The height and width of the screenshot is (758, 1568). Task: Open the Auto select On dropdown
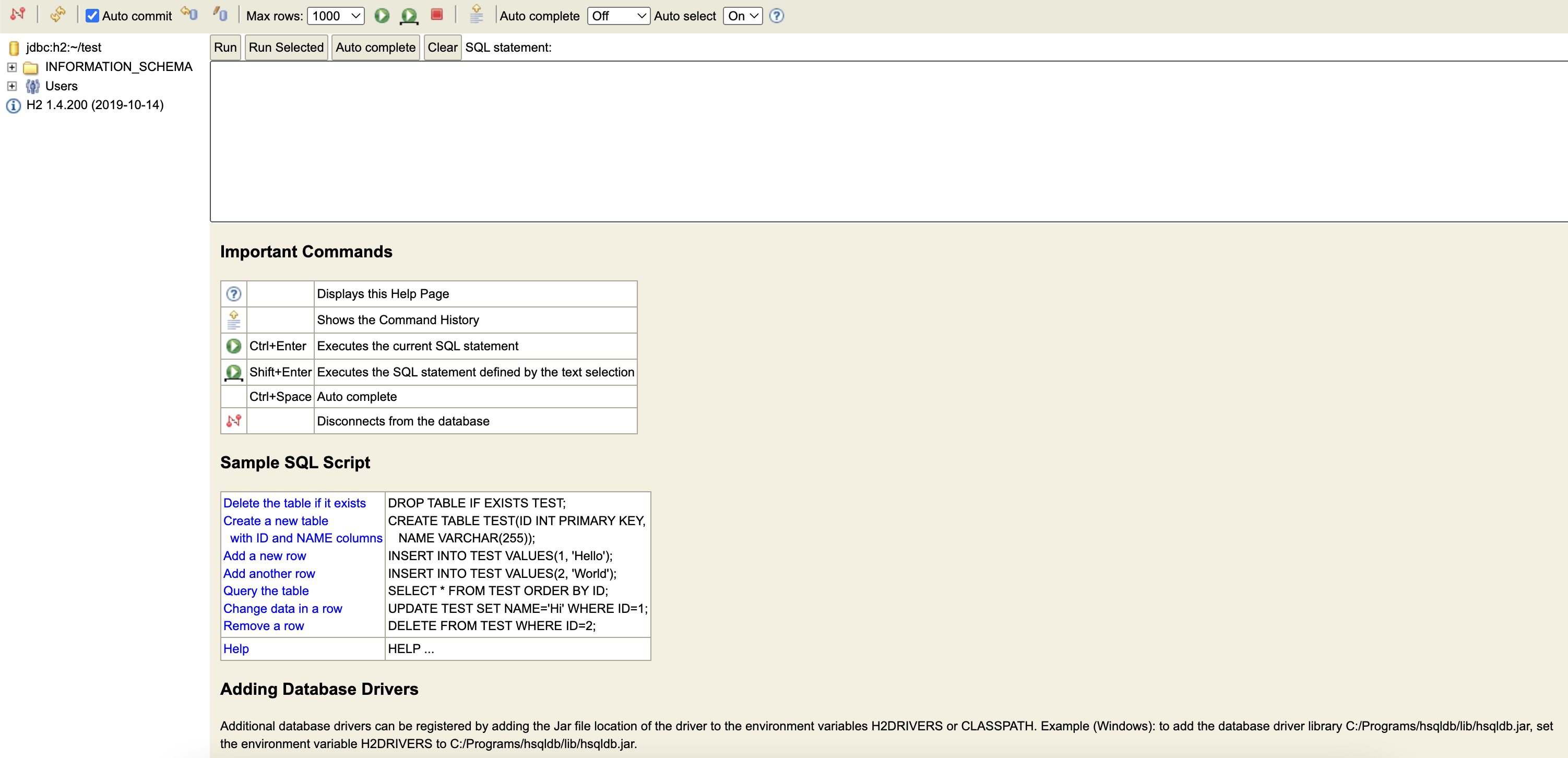(742, 16)
